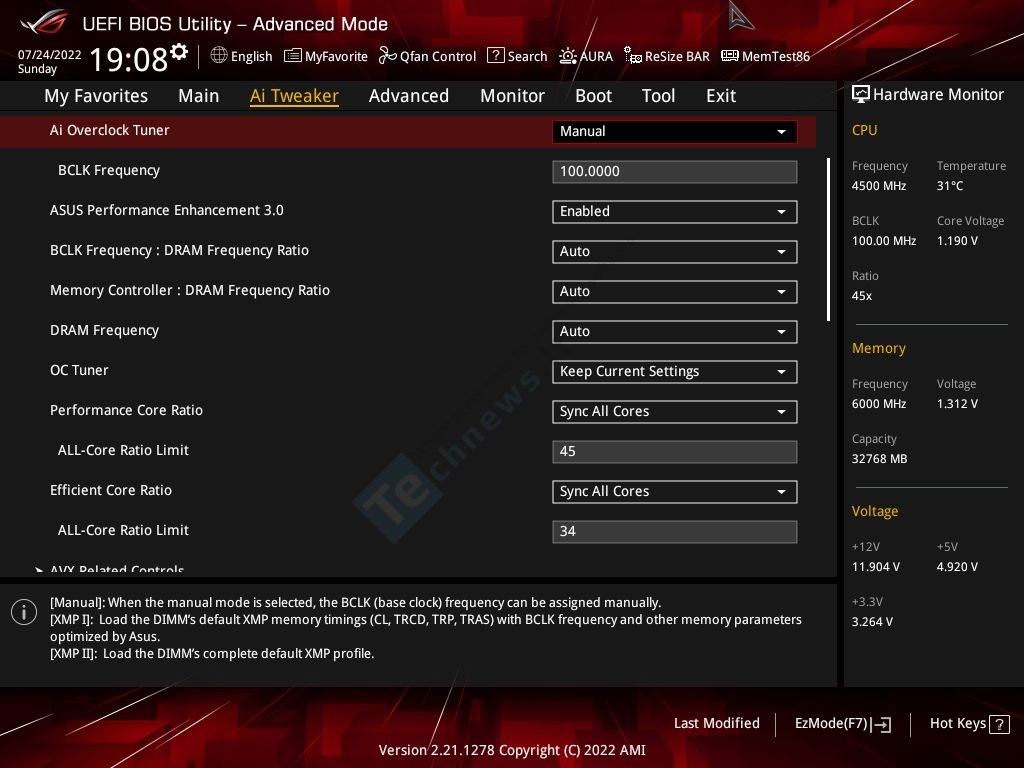Switch to EzMode(F7) button
The image size is (1024, 768).
842,724
